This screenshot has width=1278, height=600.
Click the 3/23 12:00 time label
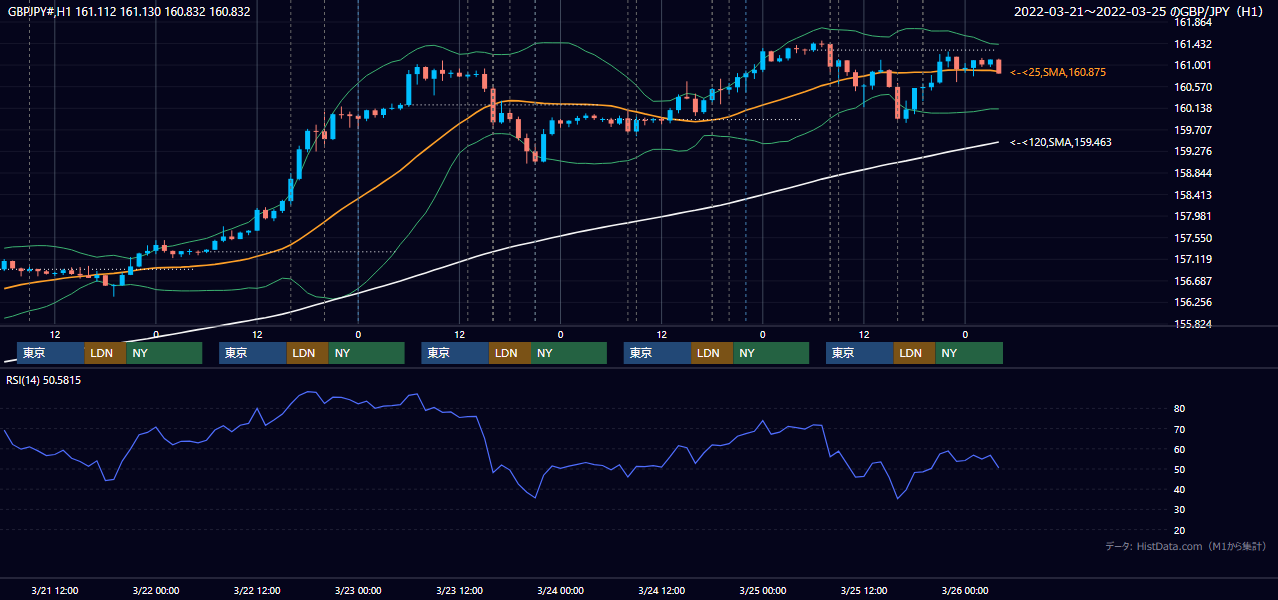pyautogui.click(x=459, y=590)
